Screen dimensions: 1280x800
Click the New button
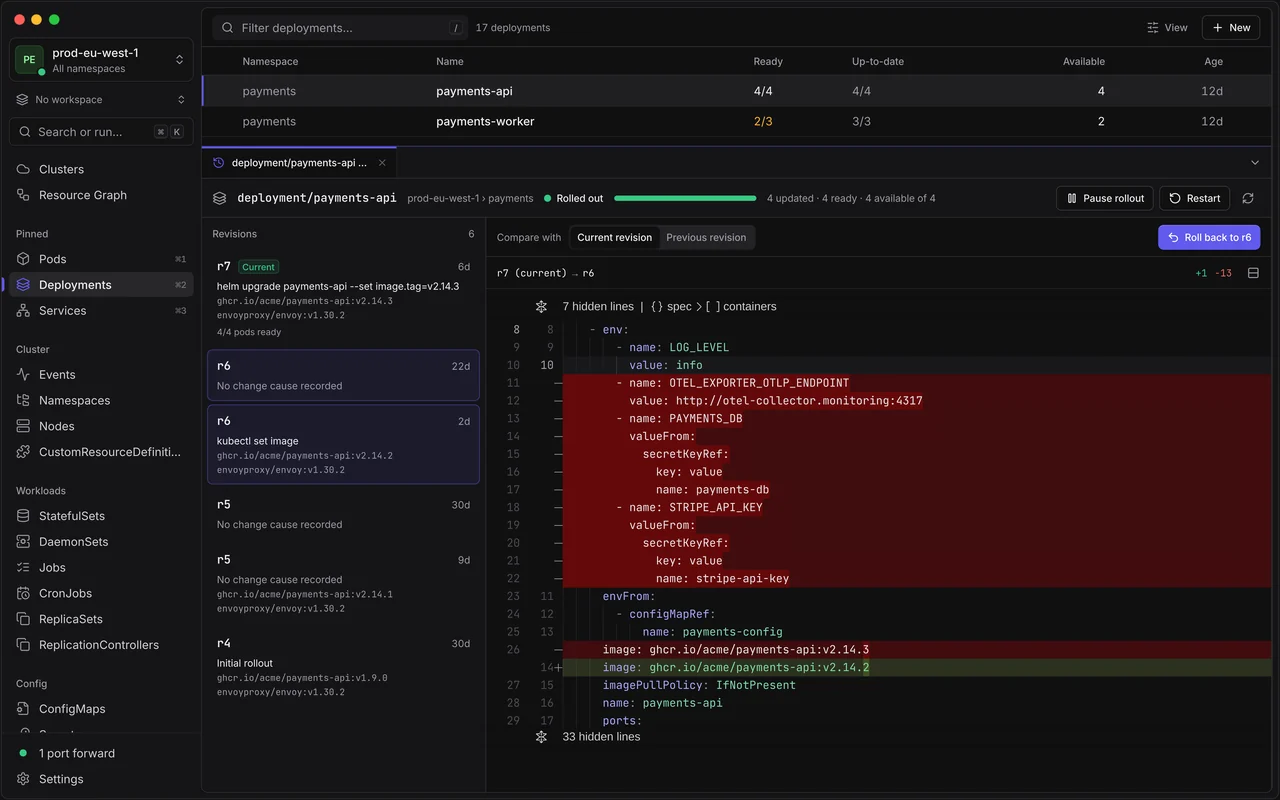[1231, 28]
